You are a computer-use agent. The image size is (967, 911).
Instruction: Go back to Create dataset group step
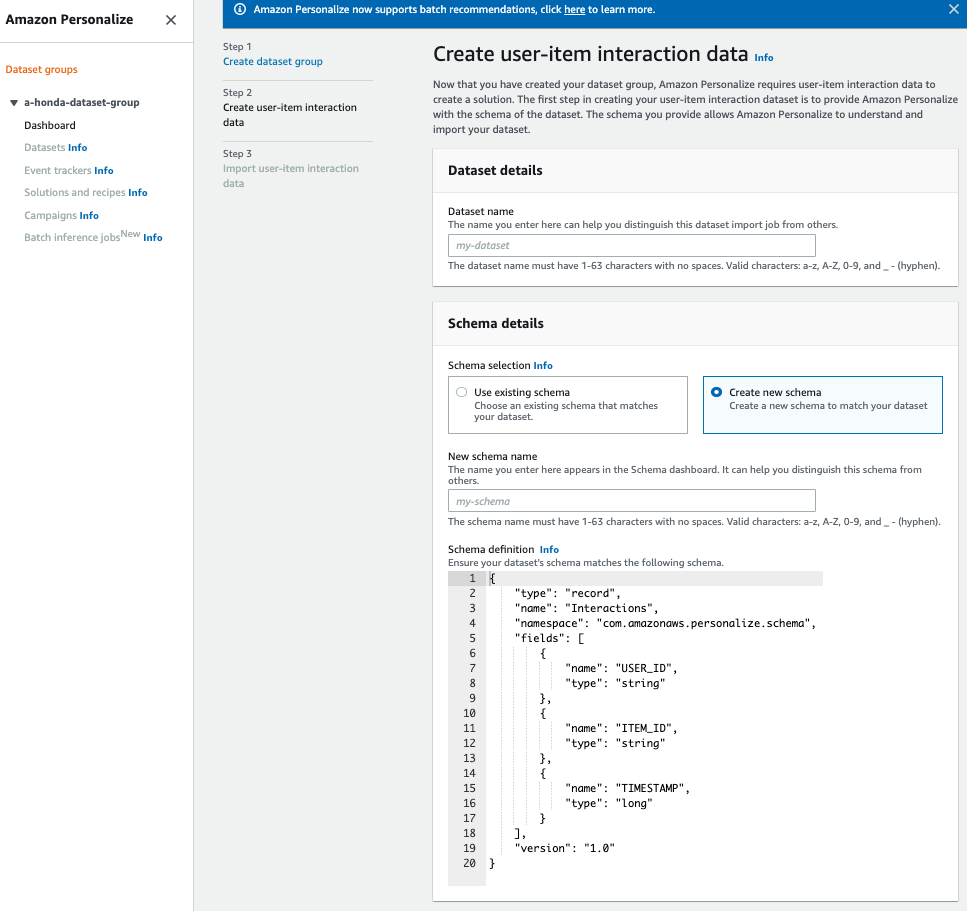(x=273, y=61)
